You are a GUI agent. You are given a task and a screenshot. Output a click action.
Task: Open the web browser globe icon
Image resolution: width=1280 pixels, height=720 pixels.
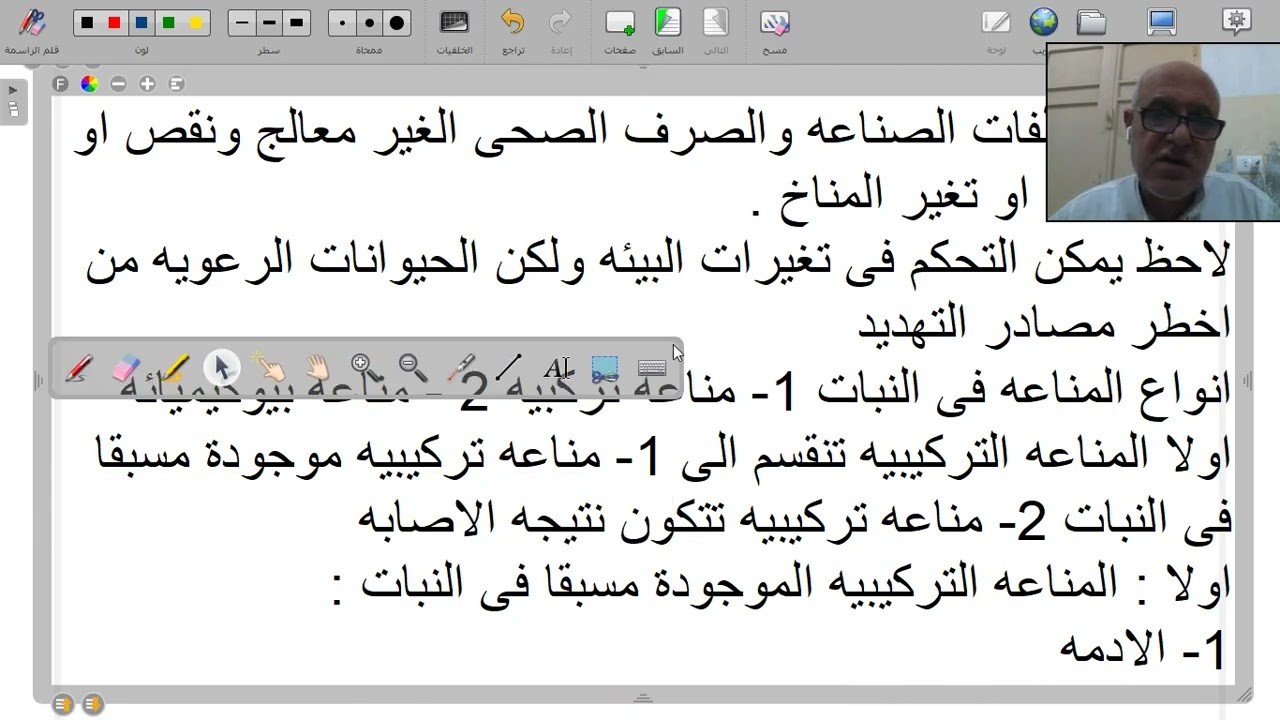1043,22
